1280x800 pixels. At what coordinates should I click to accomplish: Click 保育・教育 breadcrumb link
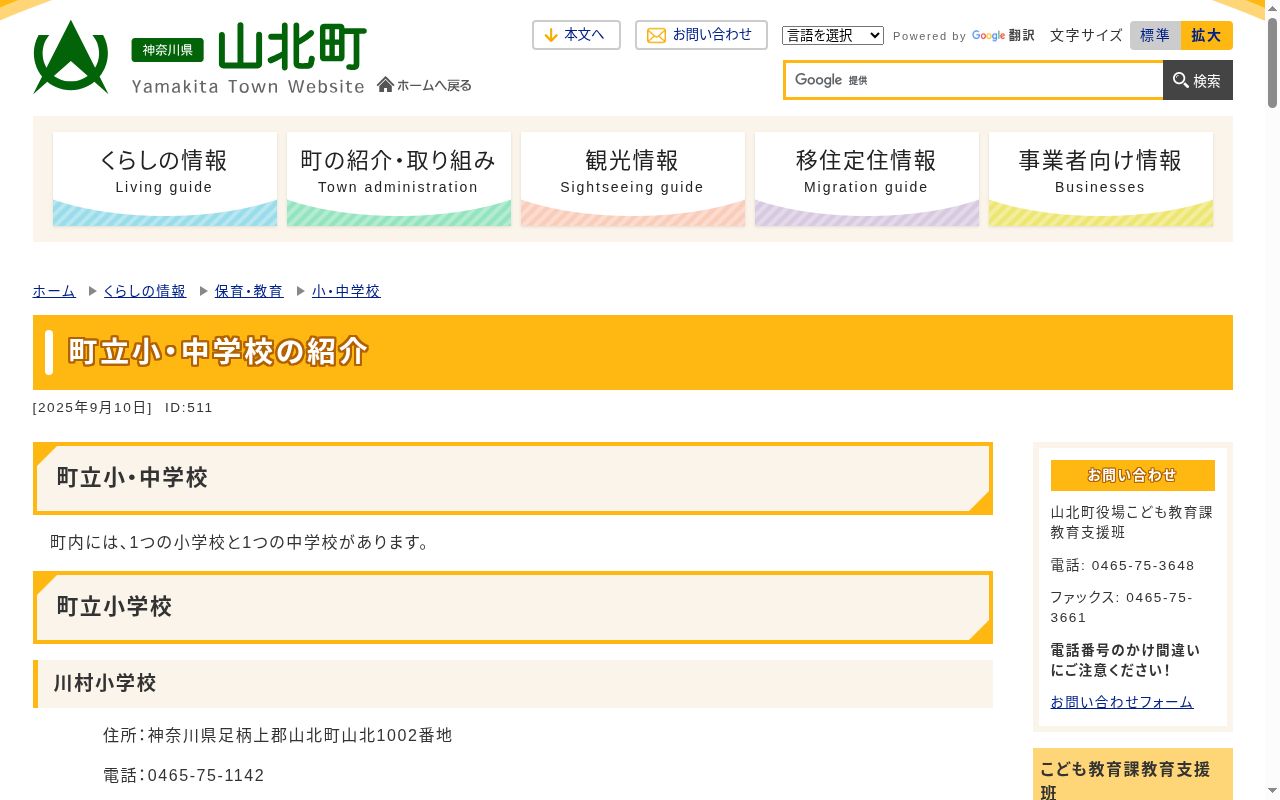tap(249, 291)
